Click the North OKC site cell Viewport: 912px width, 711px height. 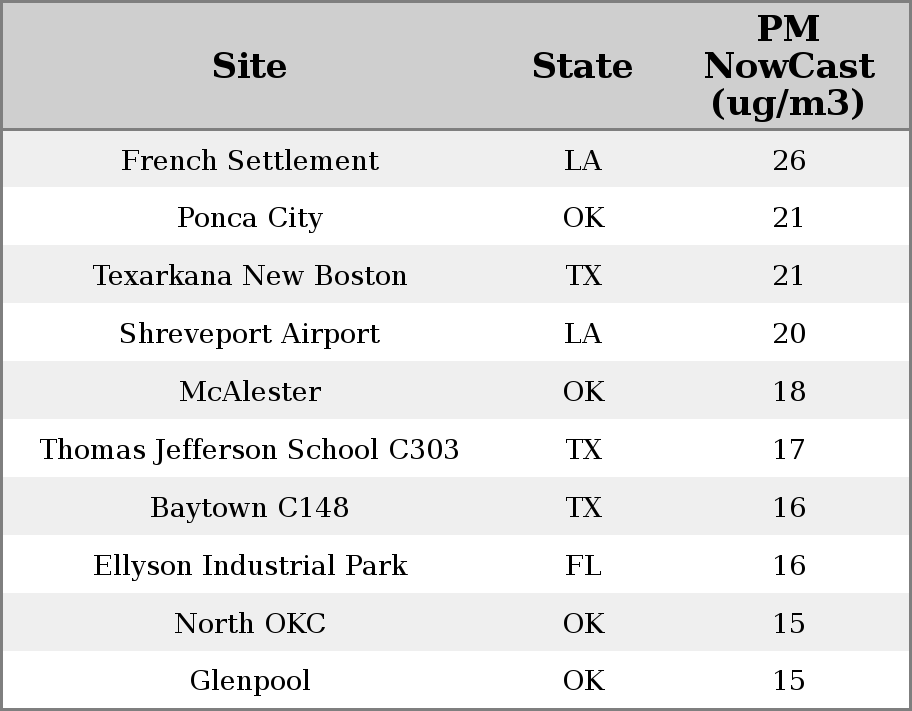pyautogui.click(x=249, y=624)
